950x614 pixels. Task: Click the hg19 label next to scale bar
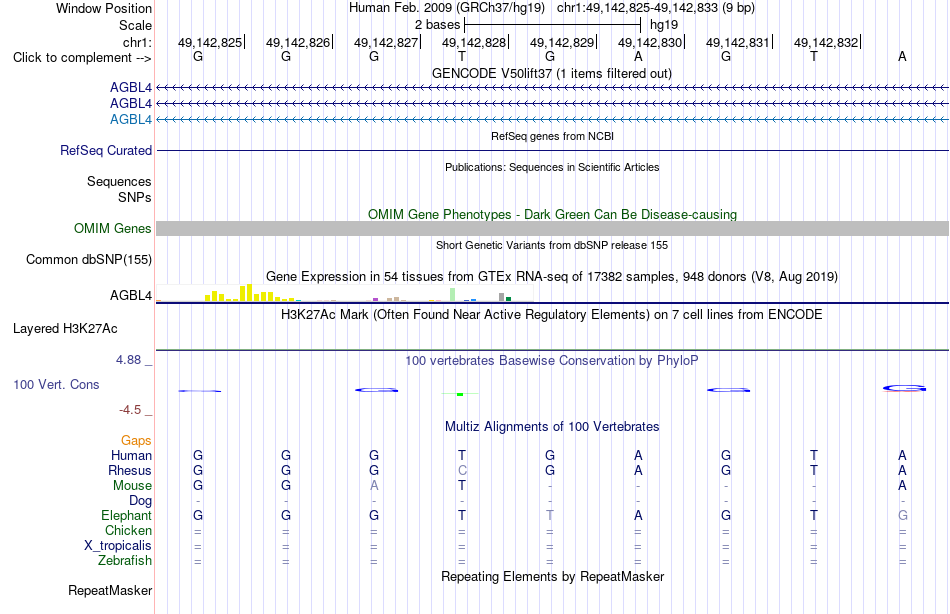click(x=664, y=25)
